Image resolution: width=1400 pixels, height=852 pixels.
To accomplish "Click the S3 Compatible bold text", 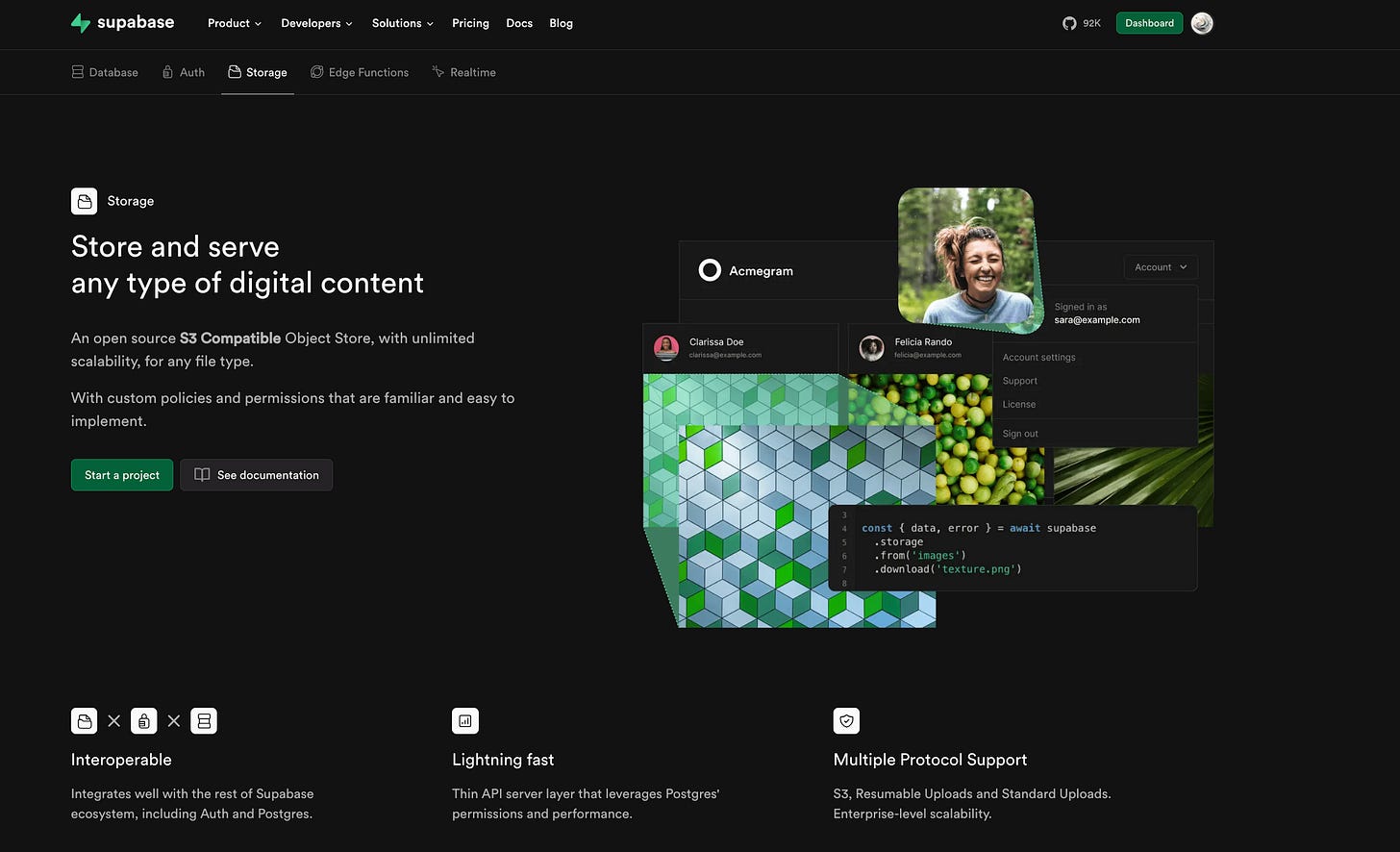I will (230, 338).
